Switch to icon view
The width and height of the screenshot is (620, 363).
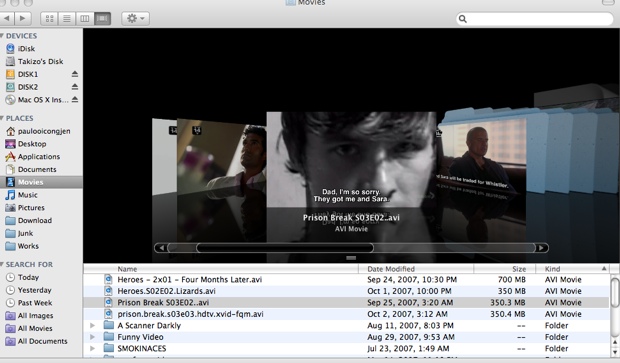point(49,19)
